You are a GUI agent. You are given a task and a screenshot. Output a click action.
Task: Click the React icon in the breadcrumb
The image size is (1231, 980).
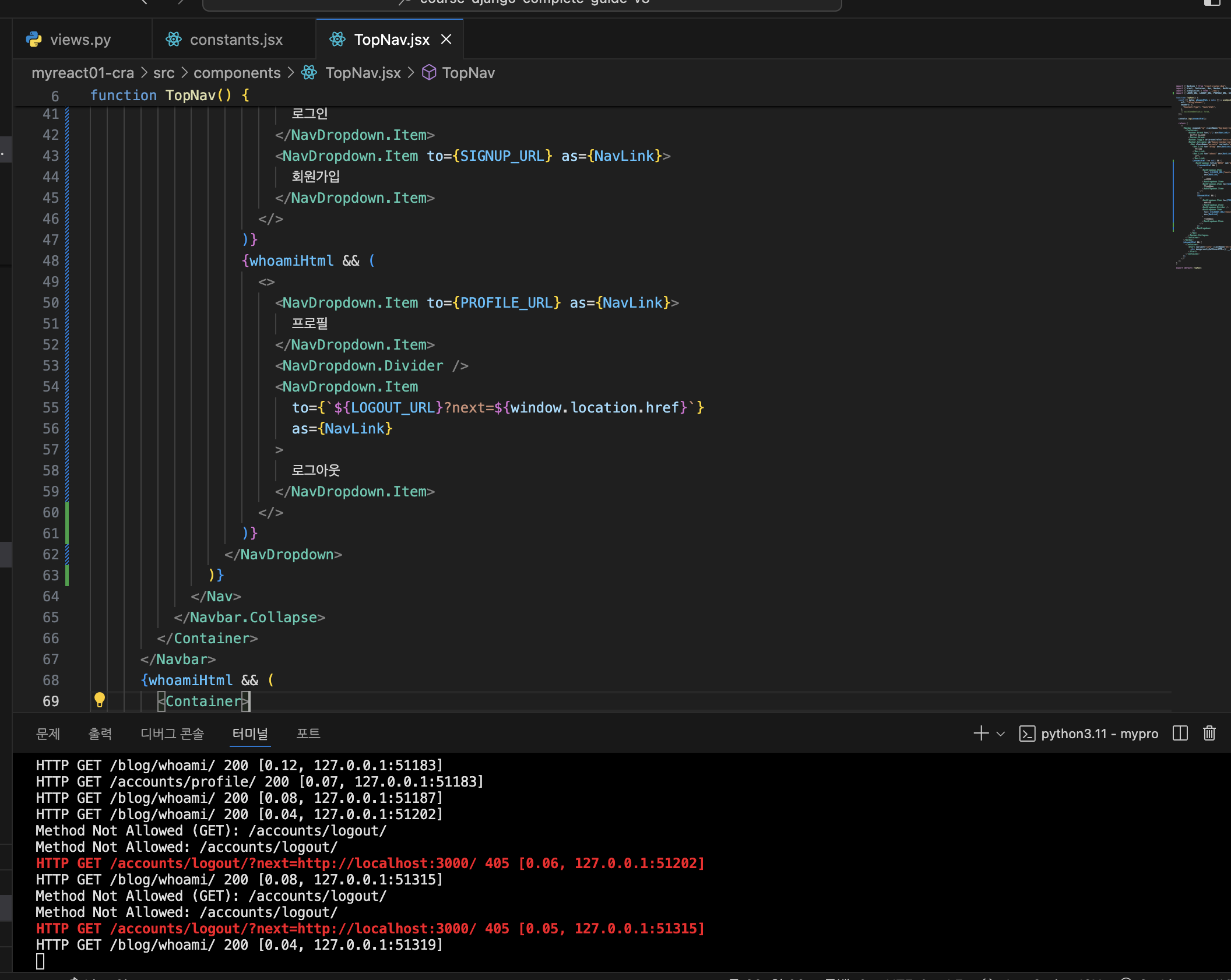309,73
